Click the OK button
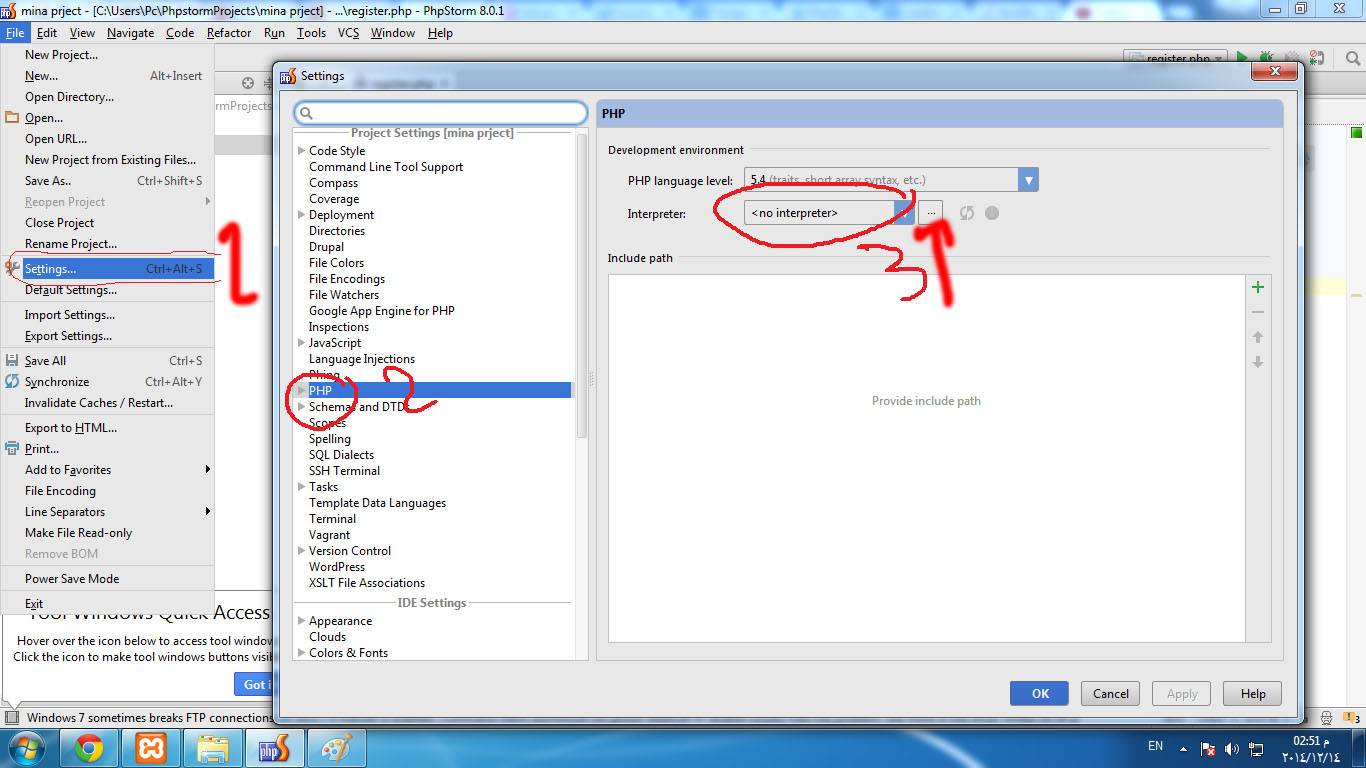Image resolution: width=1366 pixels, height=768 pixels. point(1039,694)
